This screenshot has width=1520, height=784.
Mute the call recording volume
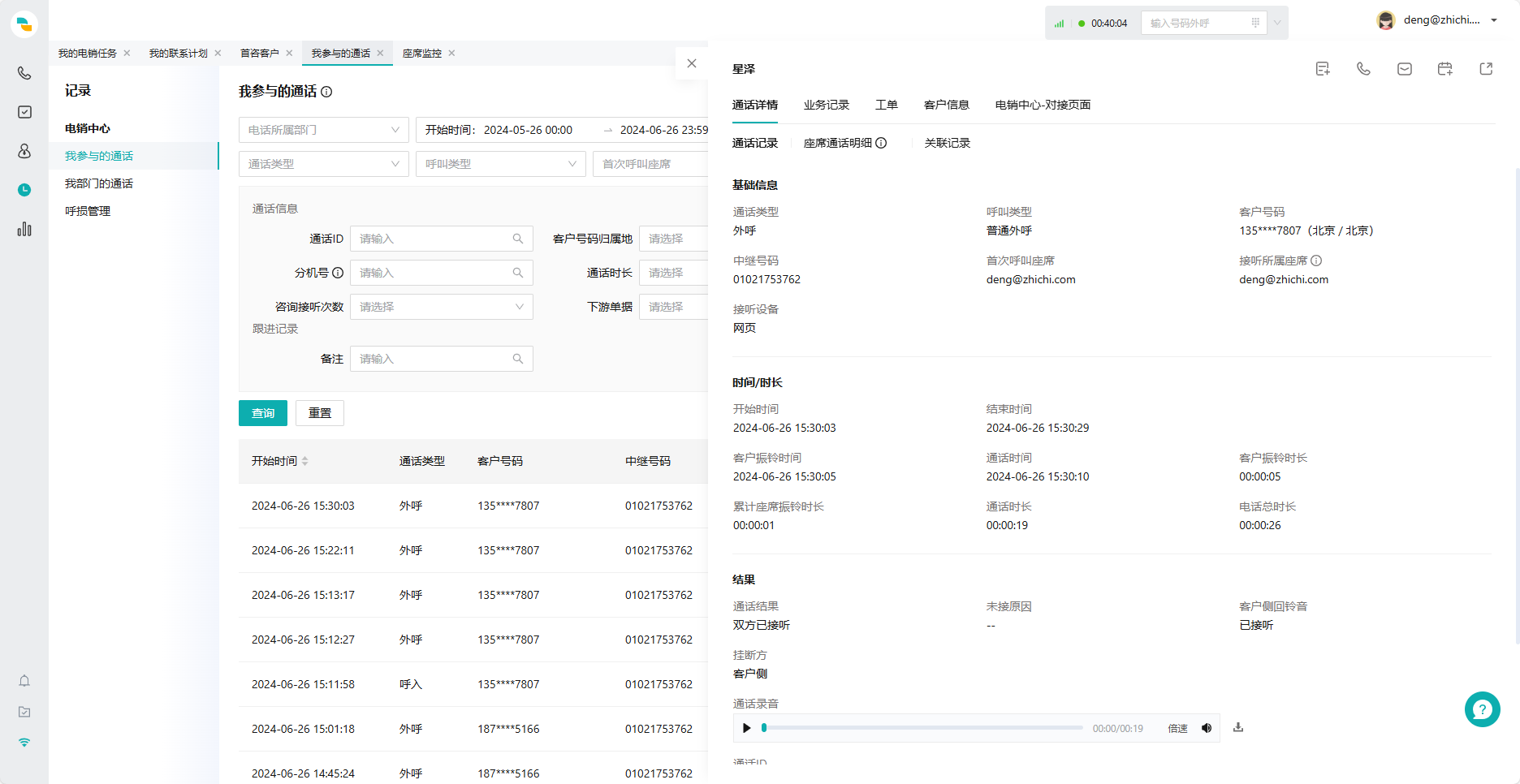pos(1207,728)
